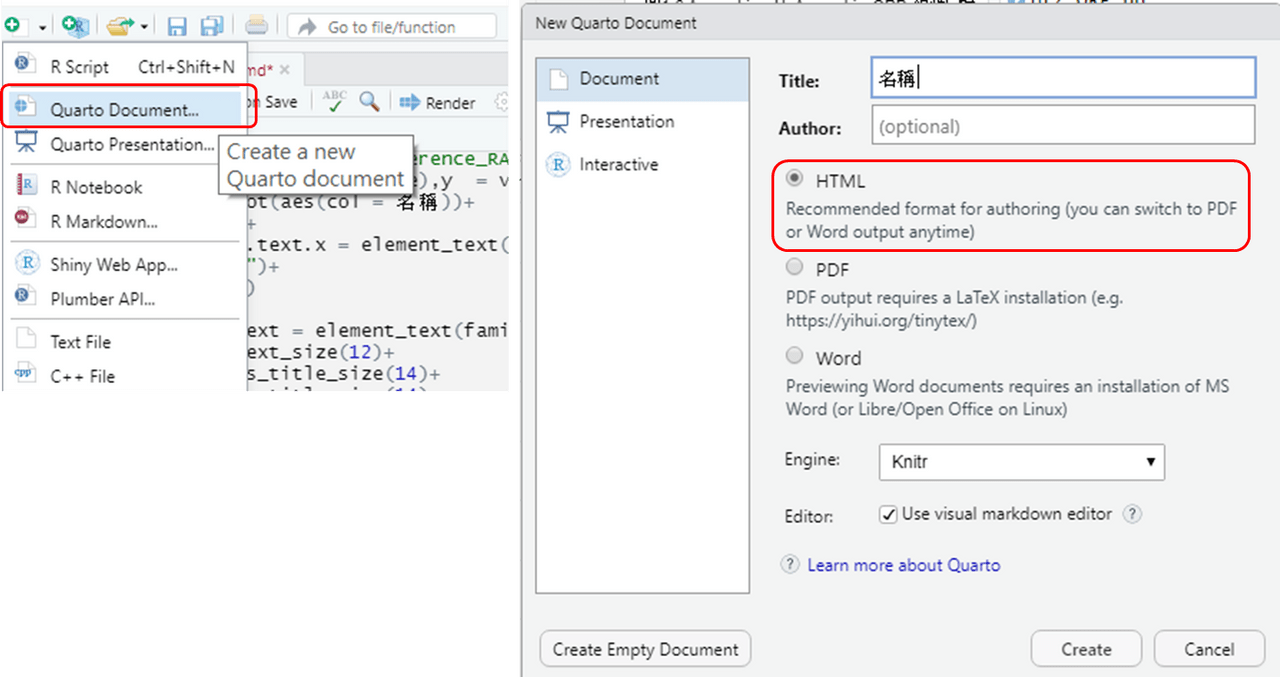Select Interactive type in dialog sidebar
The width and height of the screenshot is (1280, 677).
[642, 165]
